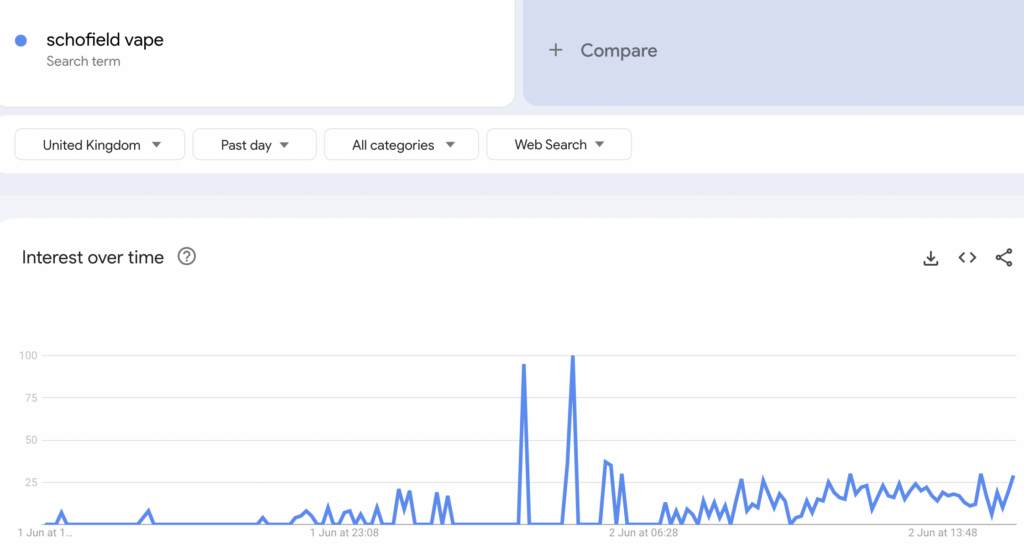Click the Compare label to add term

[618, 50]
